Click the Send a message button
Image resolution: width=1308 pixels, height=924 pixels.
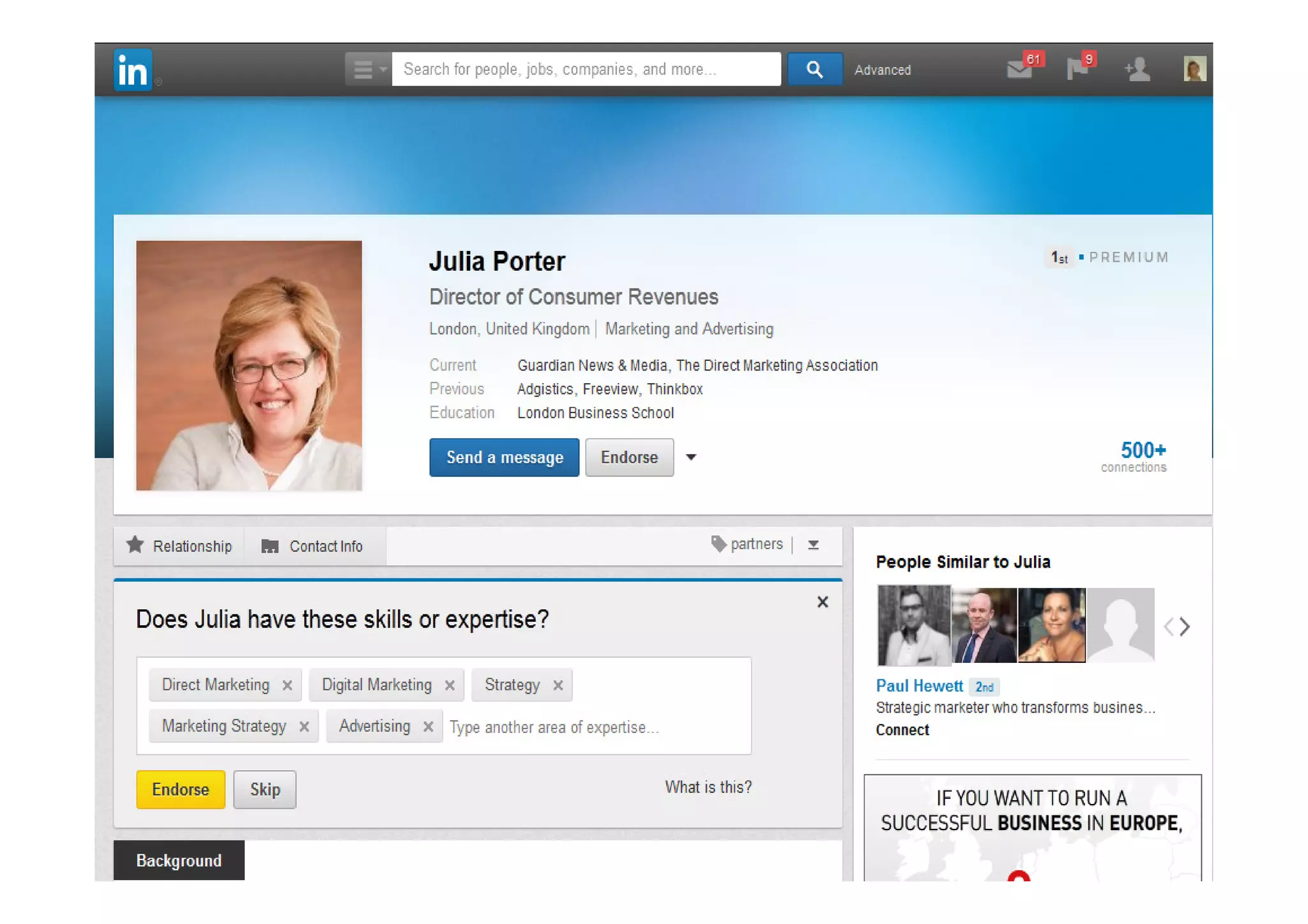point(504,457)
